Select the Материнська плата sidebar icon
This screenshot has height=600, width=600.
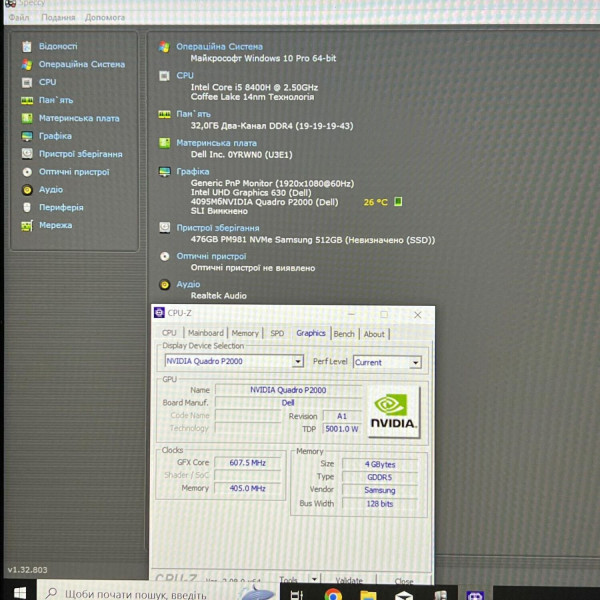(27, 118)
